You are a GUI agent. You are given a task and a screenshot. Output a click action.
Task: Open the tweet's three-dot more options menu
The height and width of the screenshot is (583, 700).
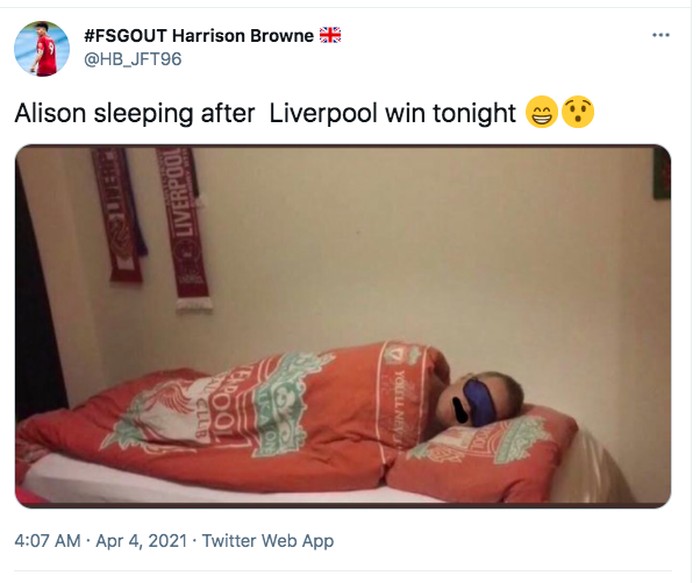point(661,35)
